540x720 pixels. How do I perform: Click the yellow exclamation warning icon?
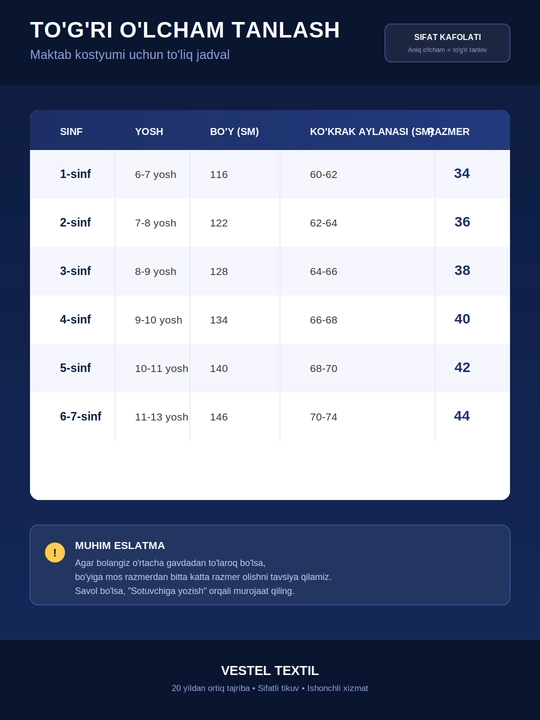pyautogui.click(x=55, y=552)
